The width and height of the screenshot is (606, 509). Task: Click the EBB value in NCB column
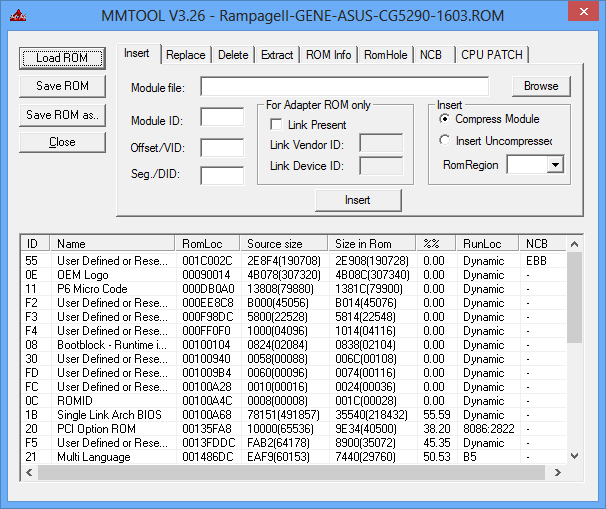(536, 261)
